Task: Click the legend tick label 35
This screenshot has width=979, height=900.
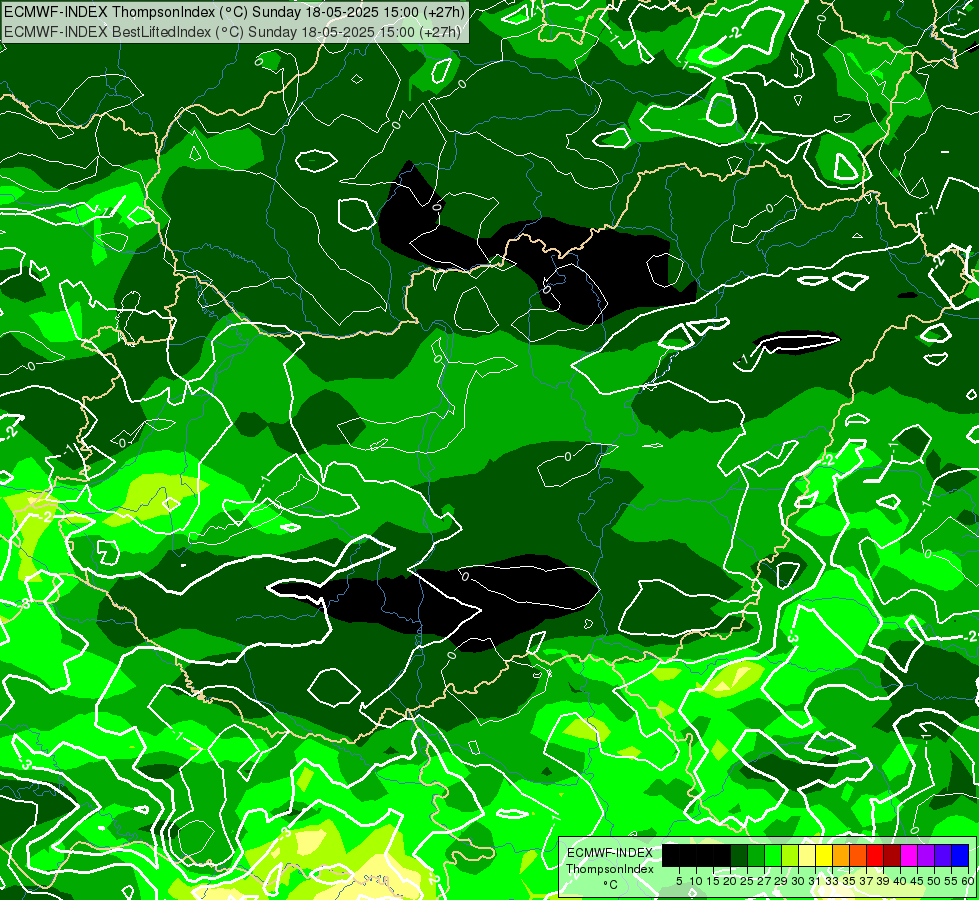Action: [x=849, y=881]
